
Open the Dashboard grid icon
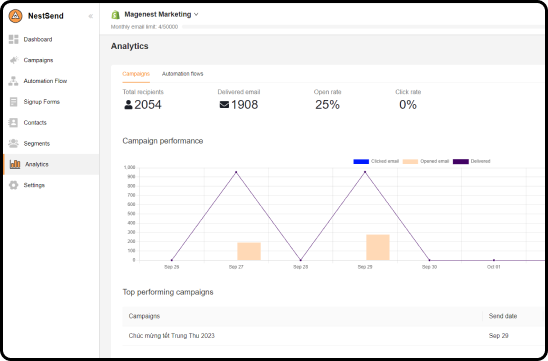13,39
